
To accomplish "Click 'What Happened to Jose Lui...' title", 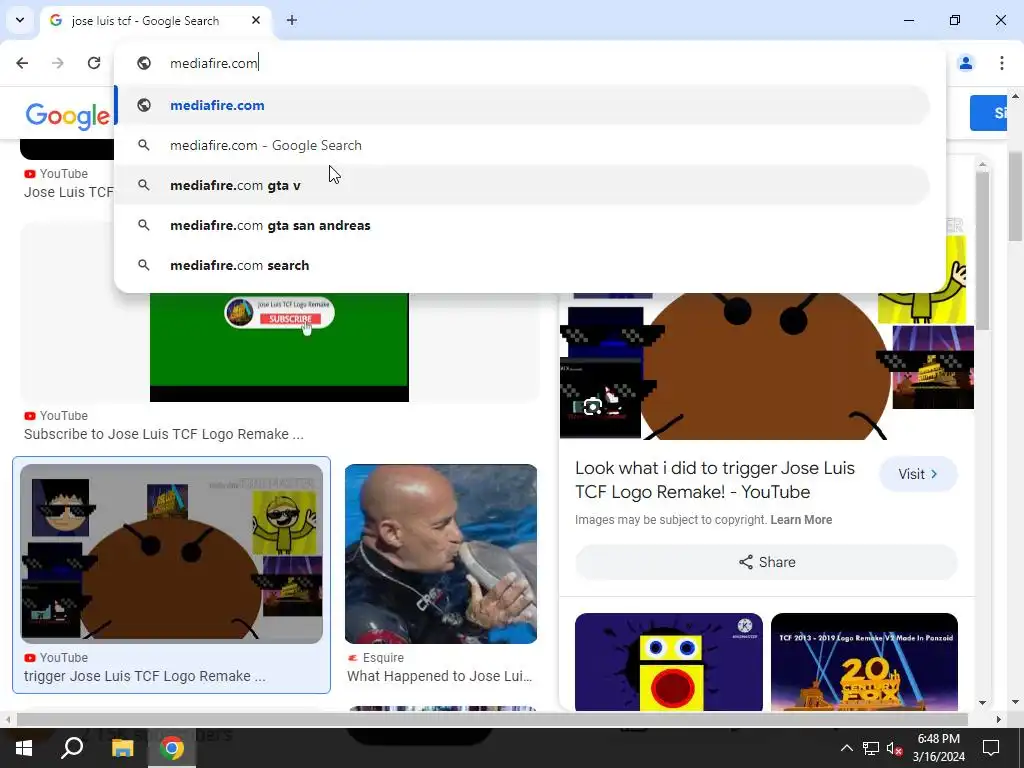I will [440, 676].
